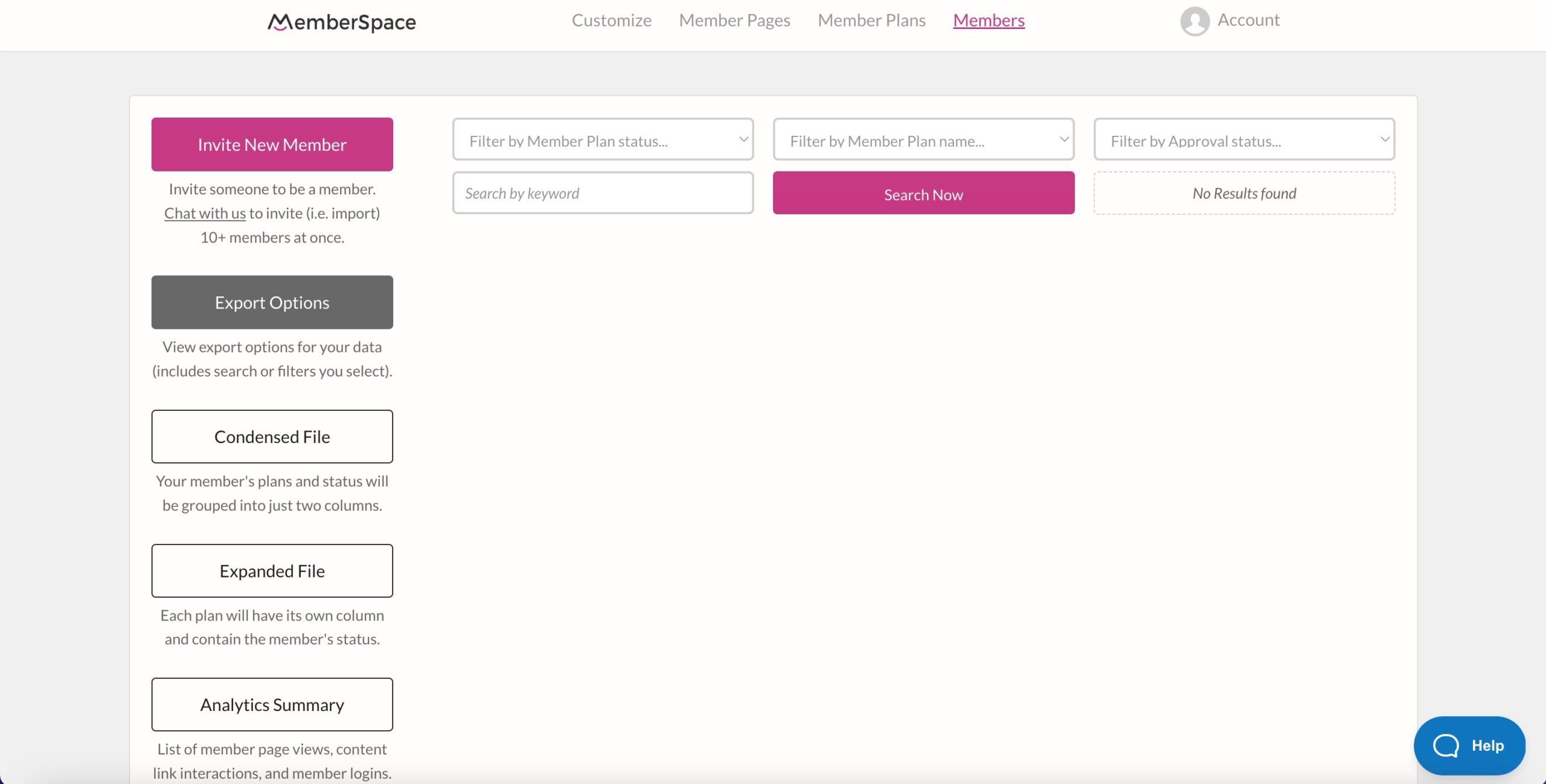The image size is (1546, 784).
Task: Click the Account label in top navigation
Action: (x=1249, y=19)
